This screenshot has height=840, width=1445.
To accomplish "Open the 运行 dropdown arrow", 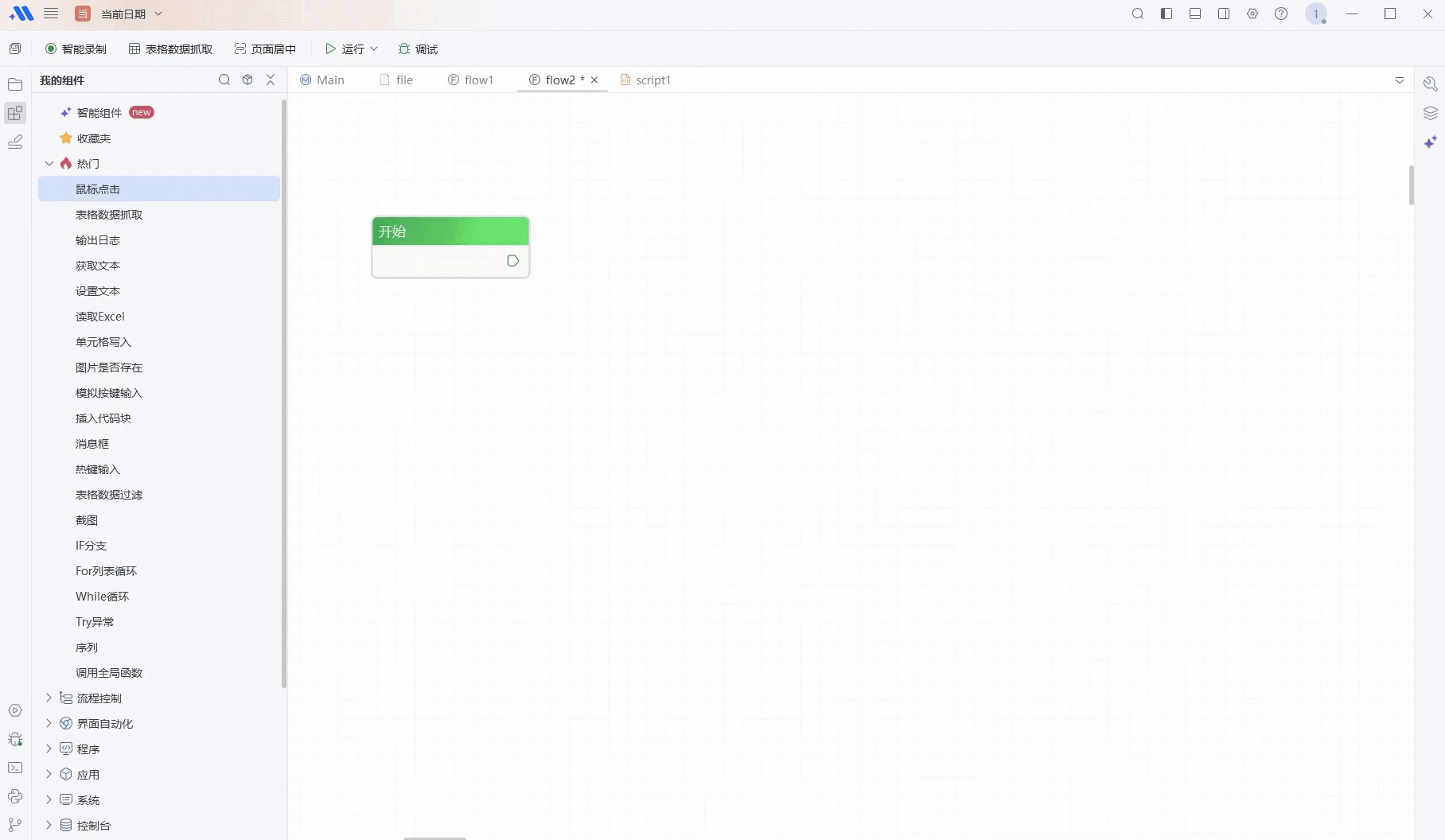I will pyautogui.click(x=374, y=49).
